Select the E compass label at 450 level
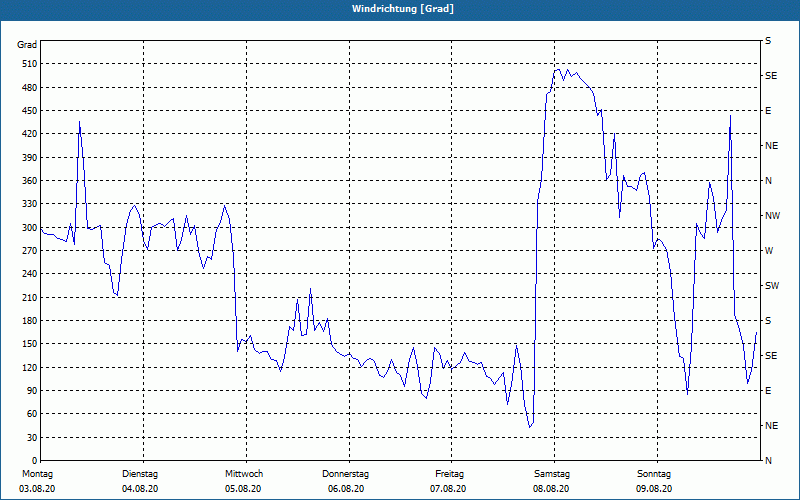Viewport: 800px width, 500px height. pos(768,111)
